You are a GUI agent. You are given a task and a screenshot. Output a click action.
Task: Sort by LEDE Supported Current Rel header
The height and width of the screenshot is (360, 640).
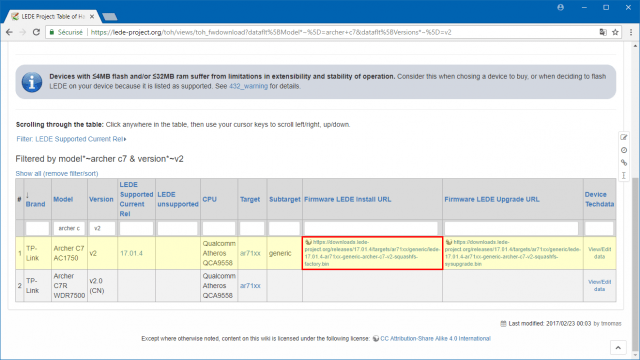point(136,199)
